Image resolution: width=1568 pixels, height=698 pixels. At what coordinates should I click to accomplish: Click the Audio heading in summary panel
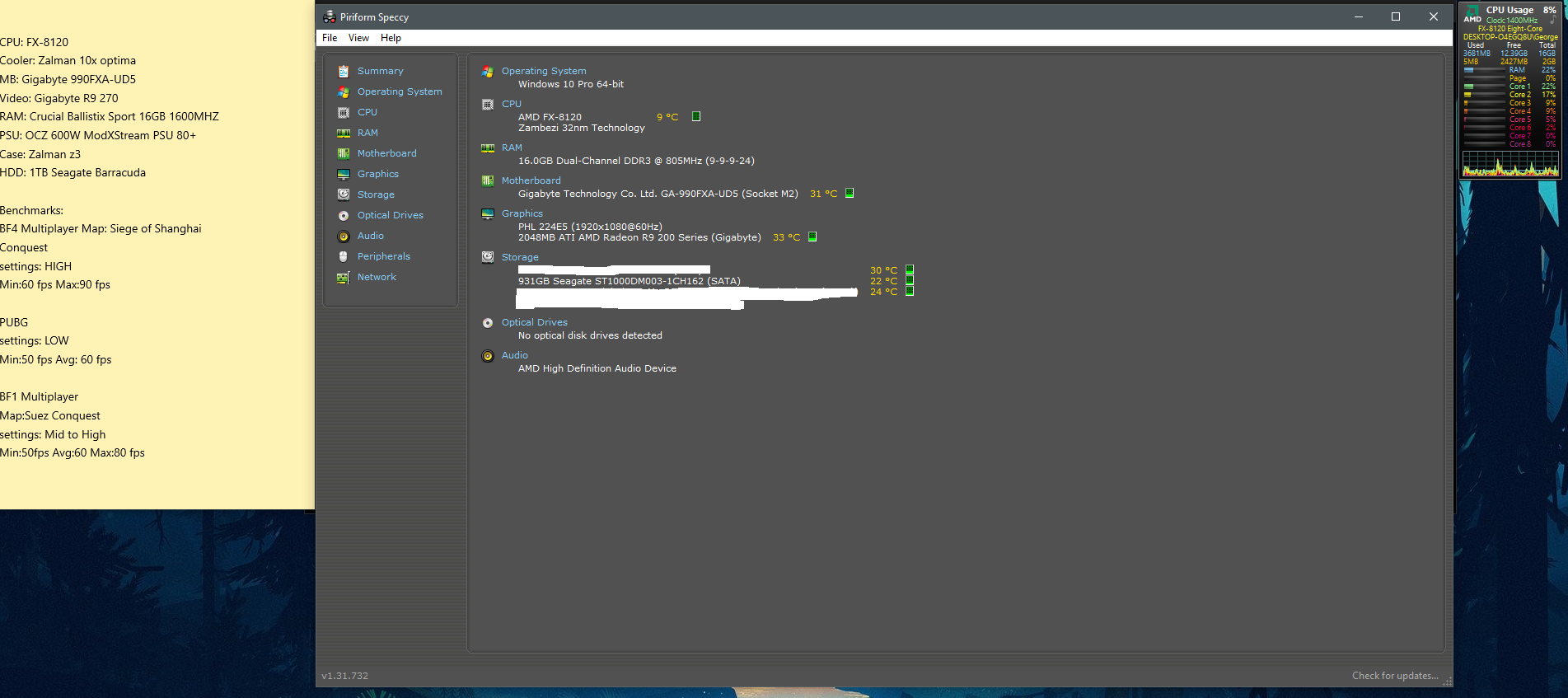515,355
